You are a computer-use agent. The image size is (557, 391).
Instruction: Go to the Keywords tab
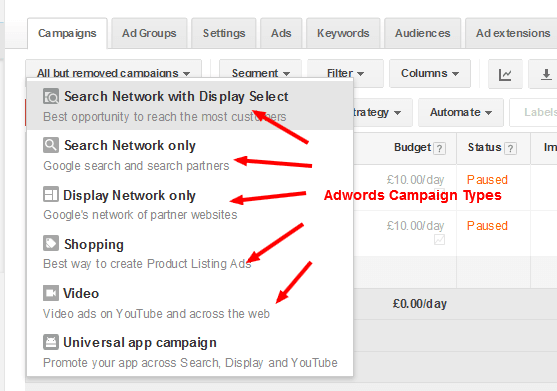pyautogui.click(x=343, y=33)
